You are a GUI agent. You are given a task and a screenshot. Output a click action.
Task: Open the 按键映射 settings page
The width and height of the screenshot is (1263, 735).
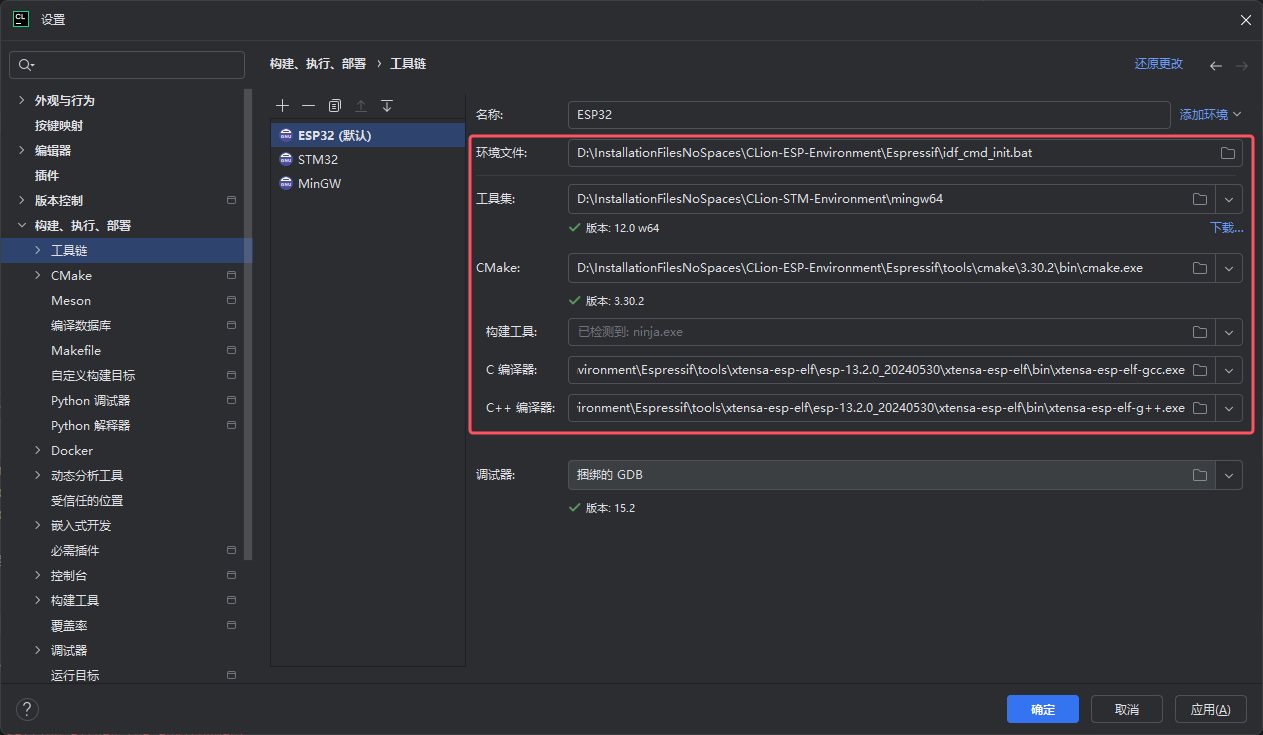59,126
